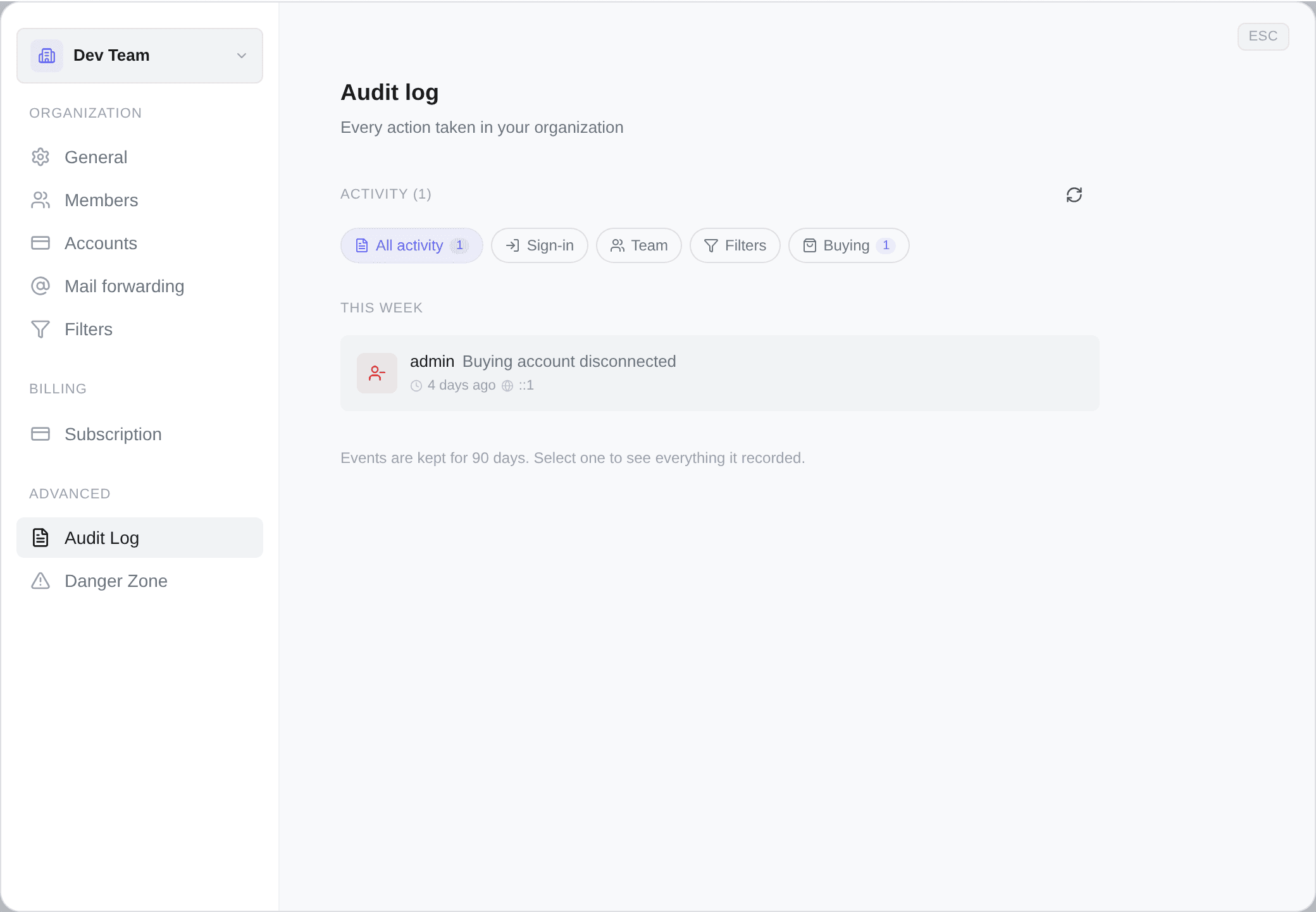The height and width of the screenshot is (912, 1316).
Task: Click the Audit Log document icon
Action: click(40, 538)
